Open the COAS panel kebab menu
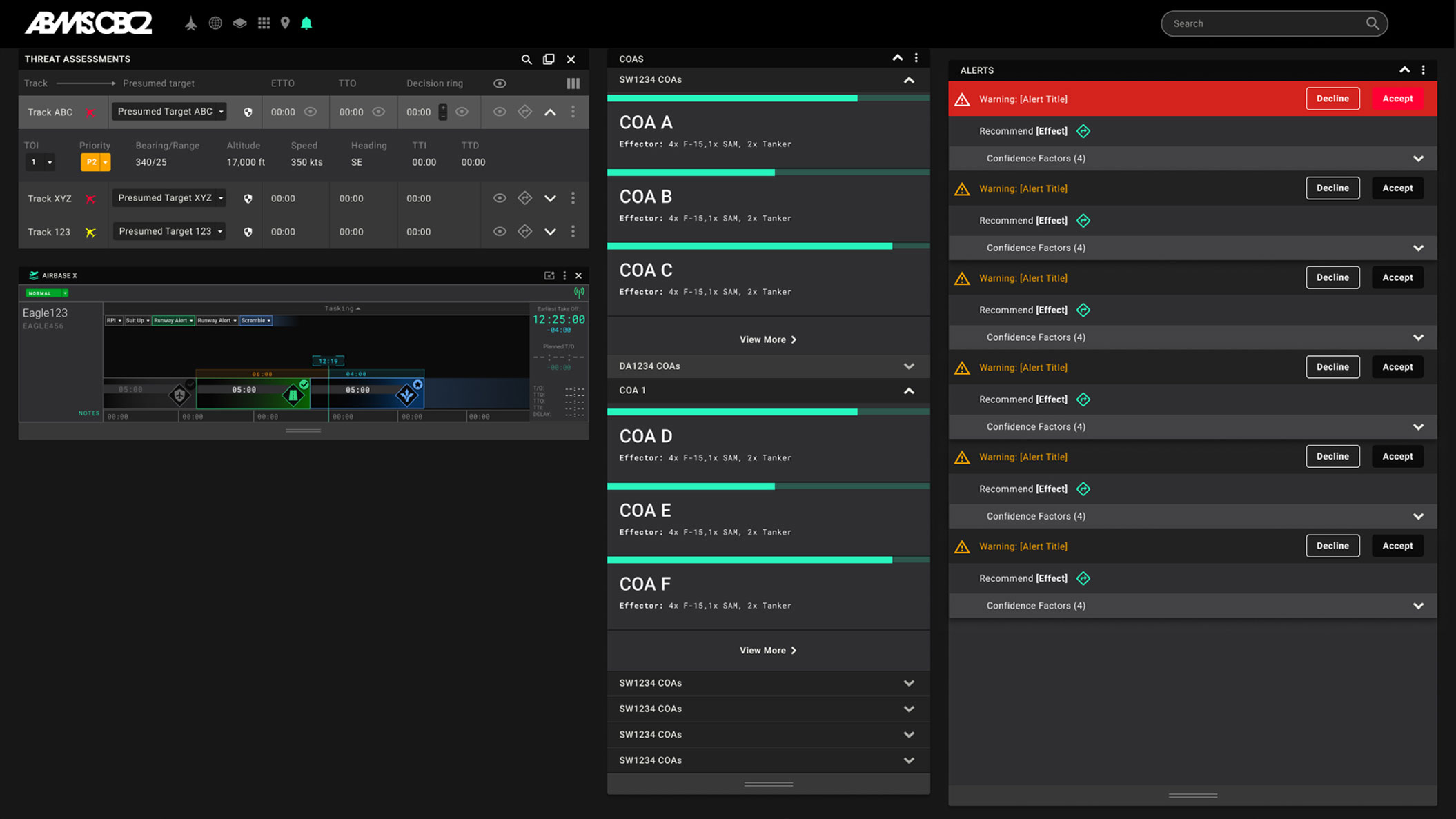The height and width of the screenshot is (819, 1456). (916, 58)
